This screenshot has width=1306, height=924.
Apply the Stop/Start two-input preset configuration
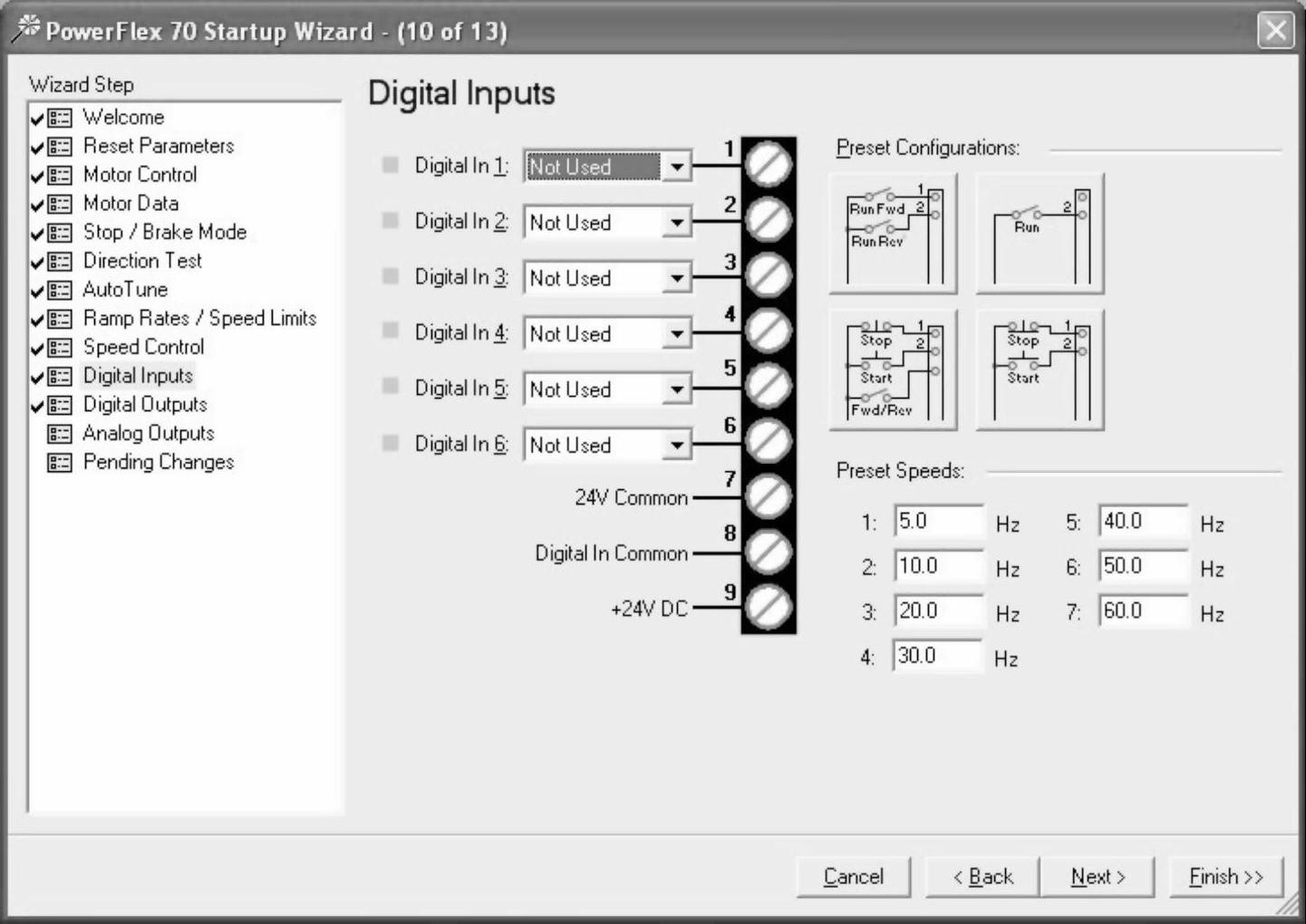point(1040,370)
